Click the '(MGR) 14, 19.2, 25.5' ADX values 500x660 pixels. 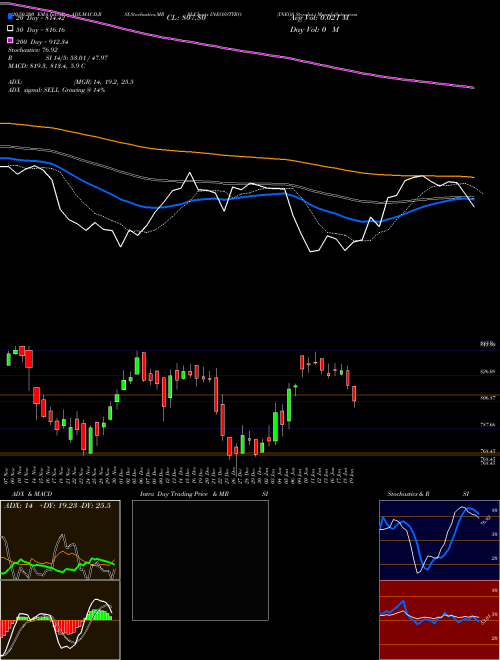(104, 82)
